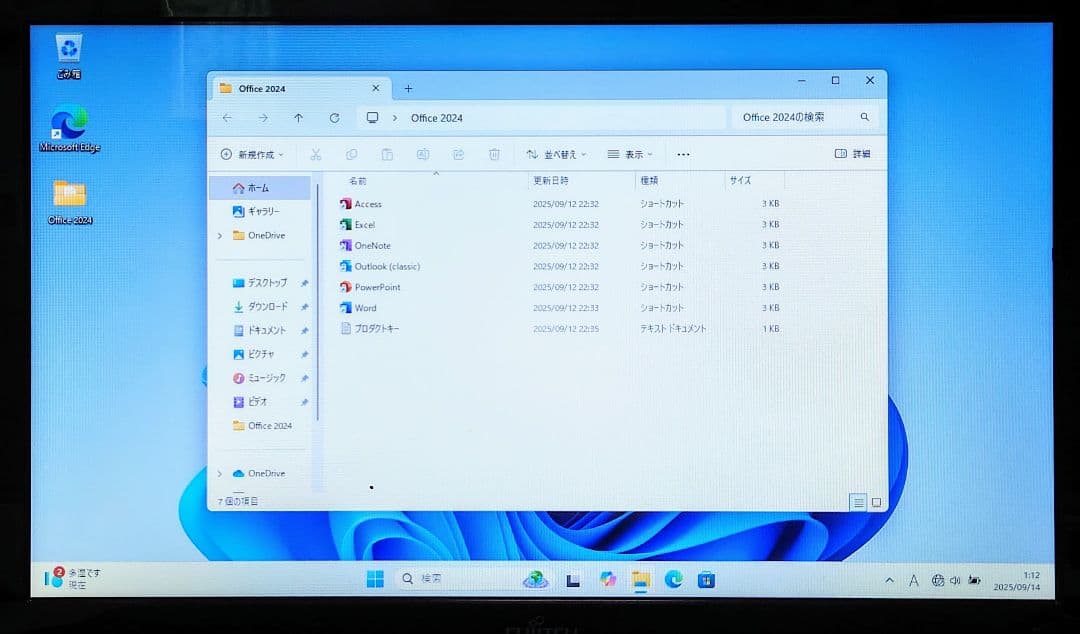This screenshot has height=634, width=1080.
Task: Select the Cut icon on the toolbar
Action: pos(315,154)
